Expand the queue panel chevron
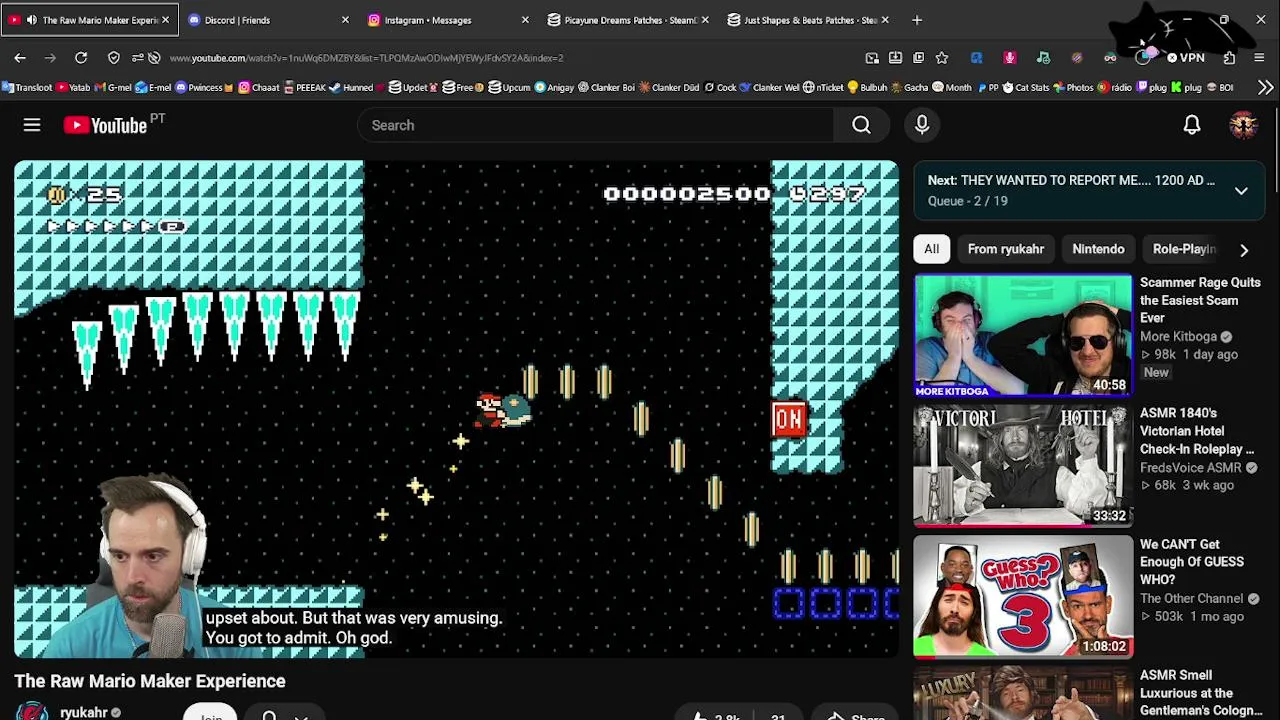 tap(1241, 190)
